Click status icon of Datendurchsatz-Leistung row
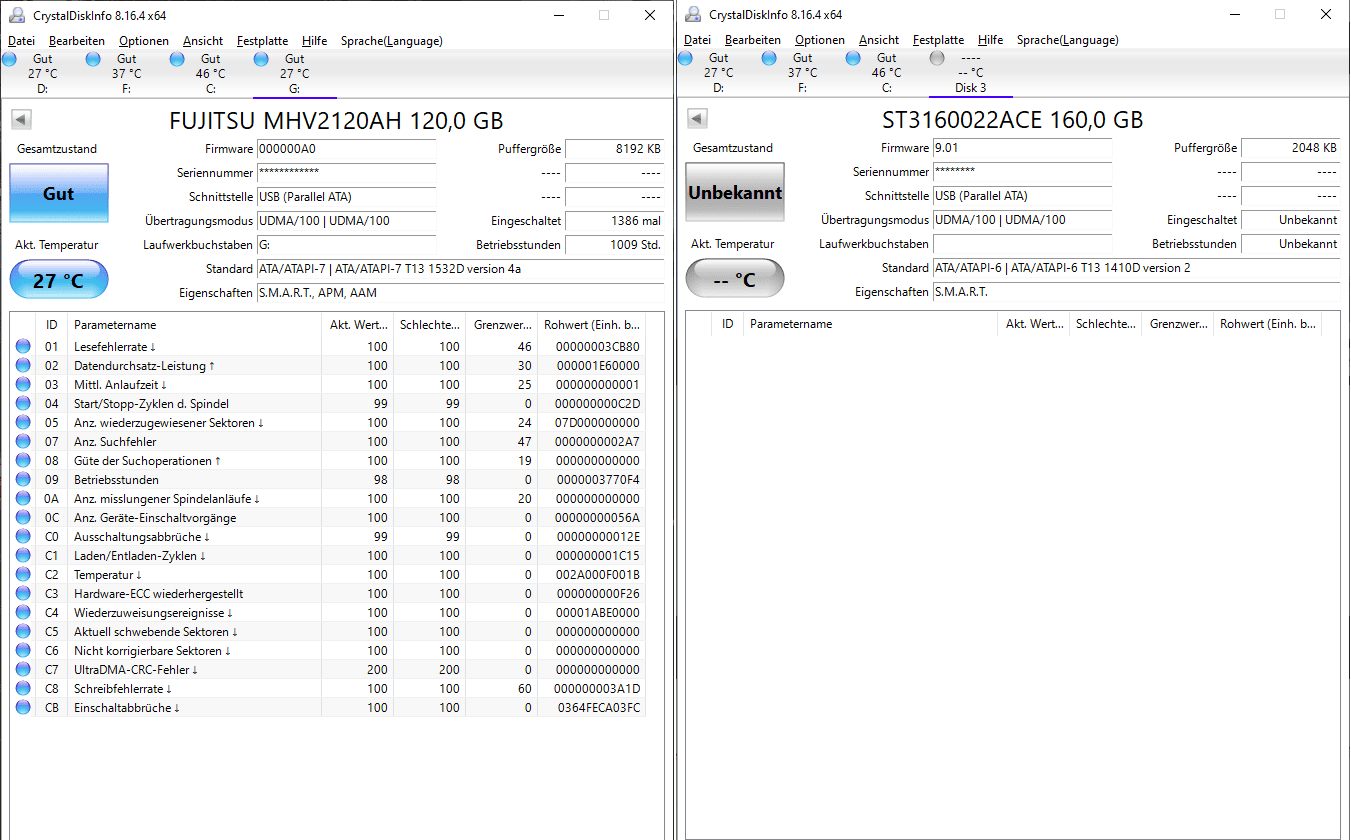Screen dimensions: 1351x840 pyautogui.click(x=23, y=366)
